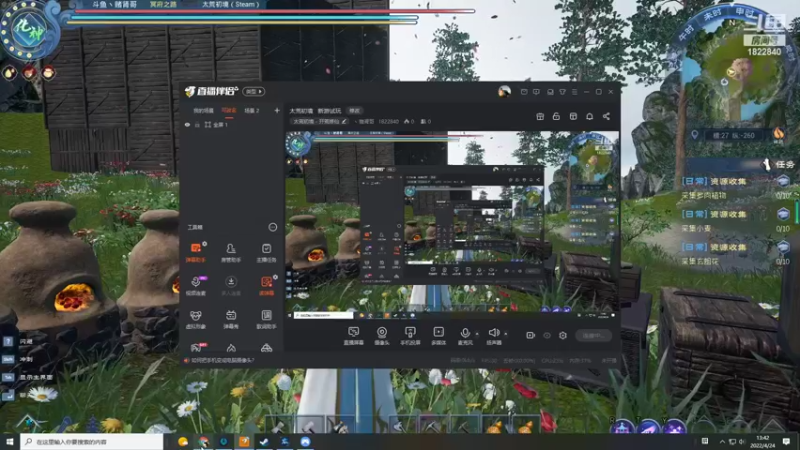
Task: Add a new scene with the plus
Action: click(x=277, y=110)
